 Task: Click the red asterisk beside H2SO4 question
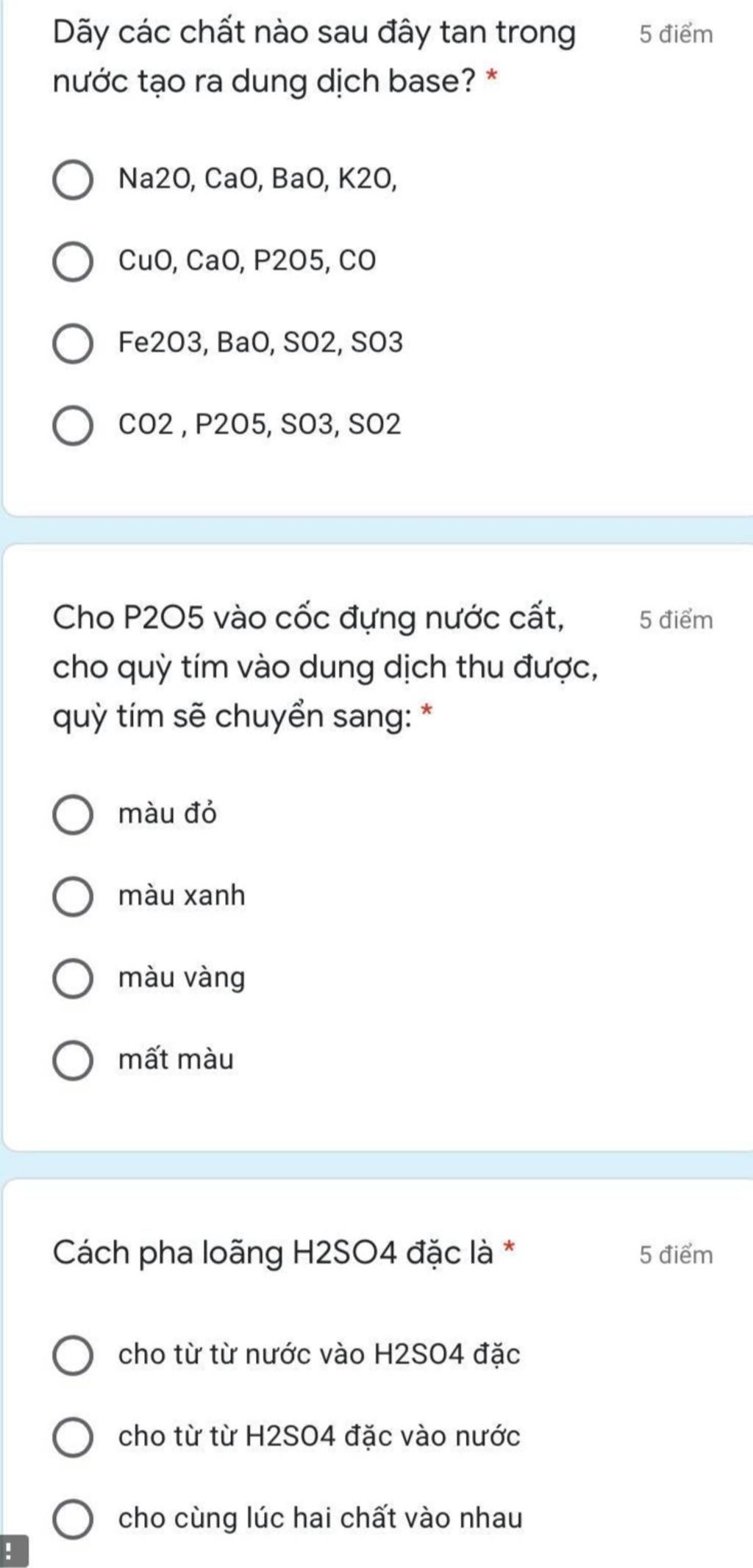508,1247
